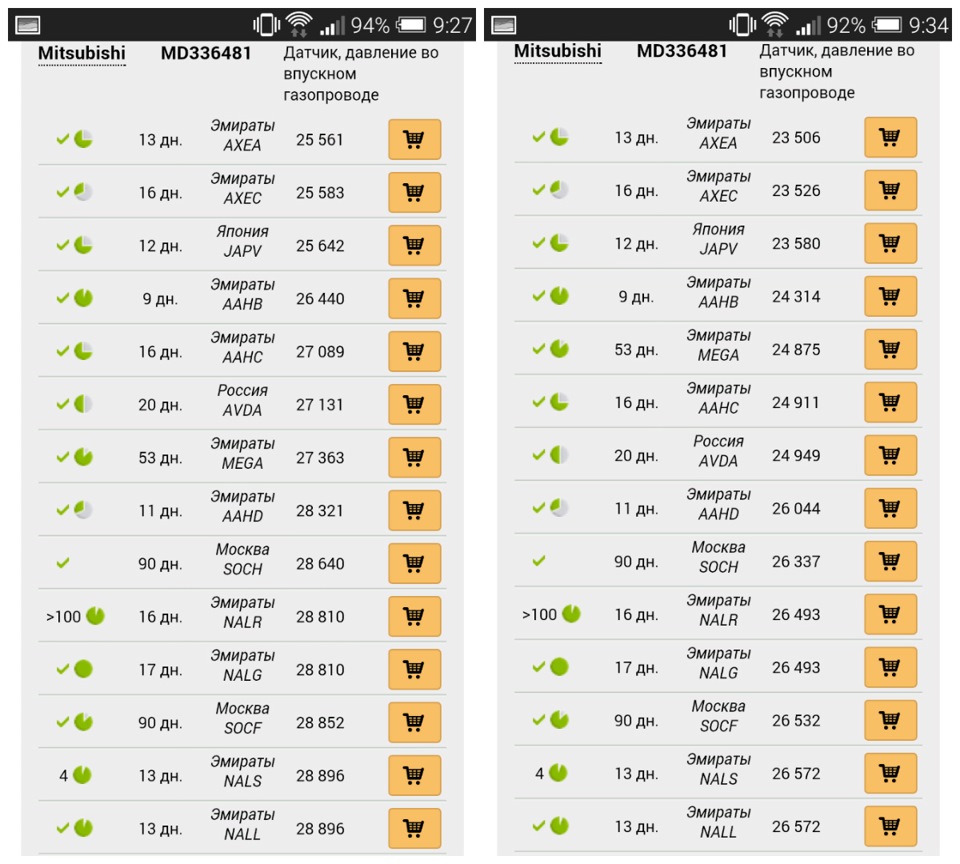This screenshot has height=864, width=960.
Task: Select part number MD336481 in the 9:27 screenshot
Action: pyautogui.click(x=206, y=53)
